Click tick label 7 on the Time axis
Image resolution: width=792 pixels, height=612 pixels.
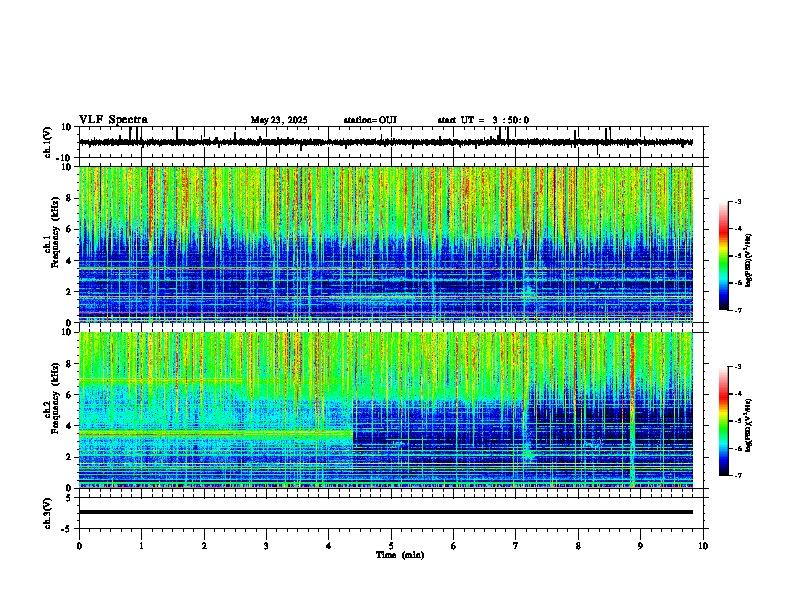click(516, 546)
